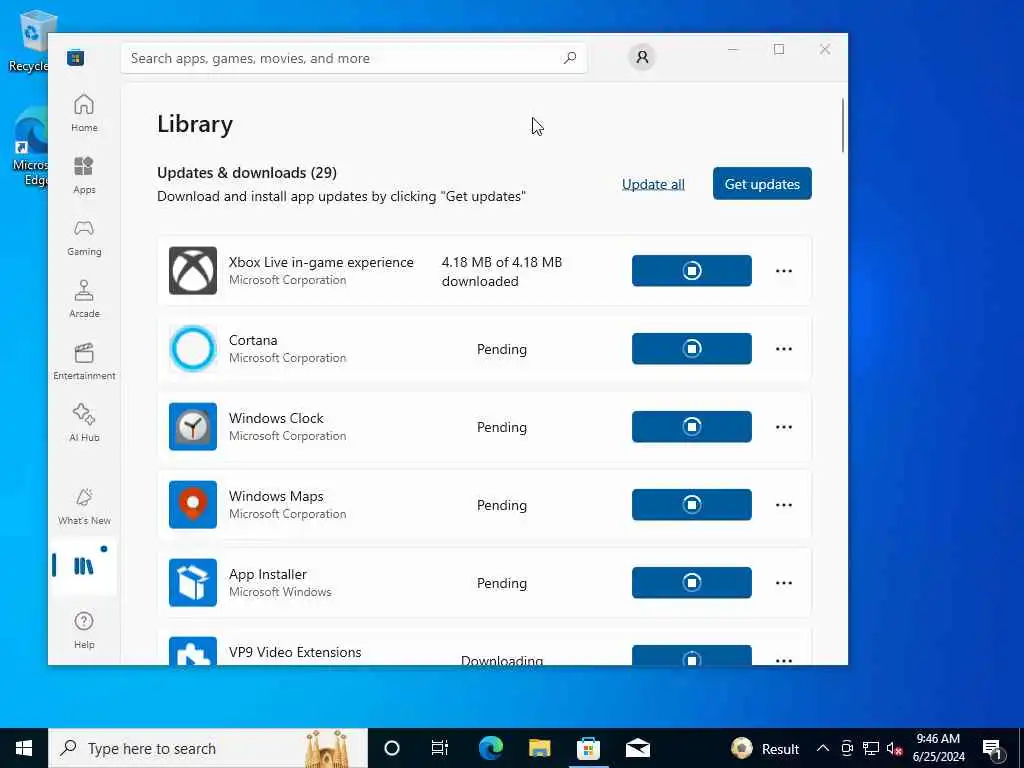
Task: Click the Meet Now tray icon
Action: click(x=847, y=748)
